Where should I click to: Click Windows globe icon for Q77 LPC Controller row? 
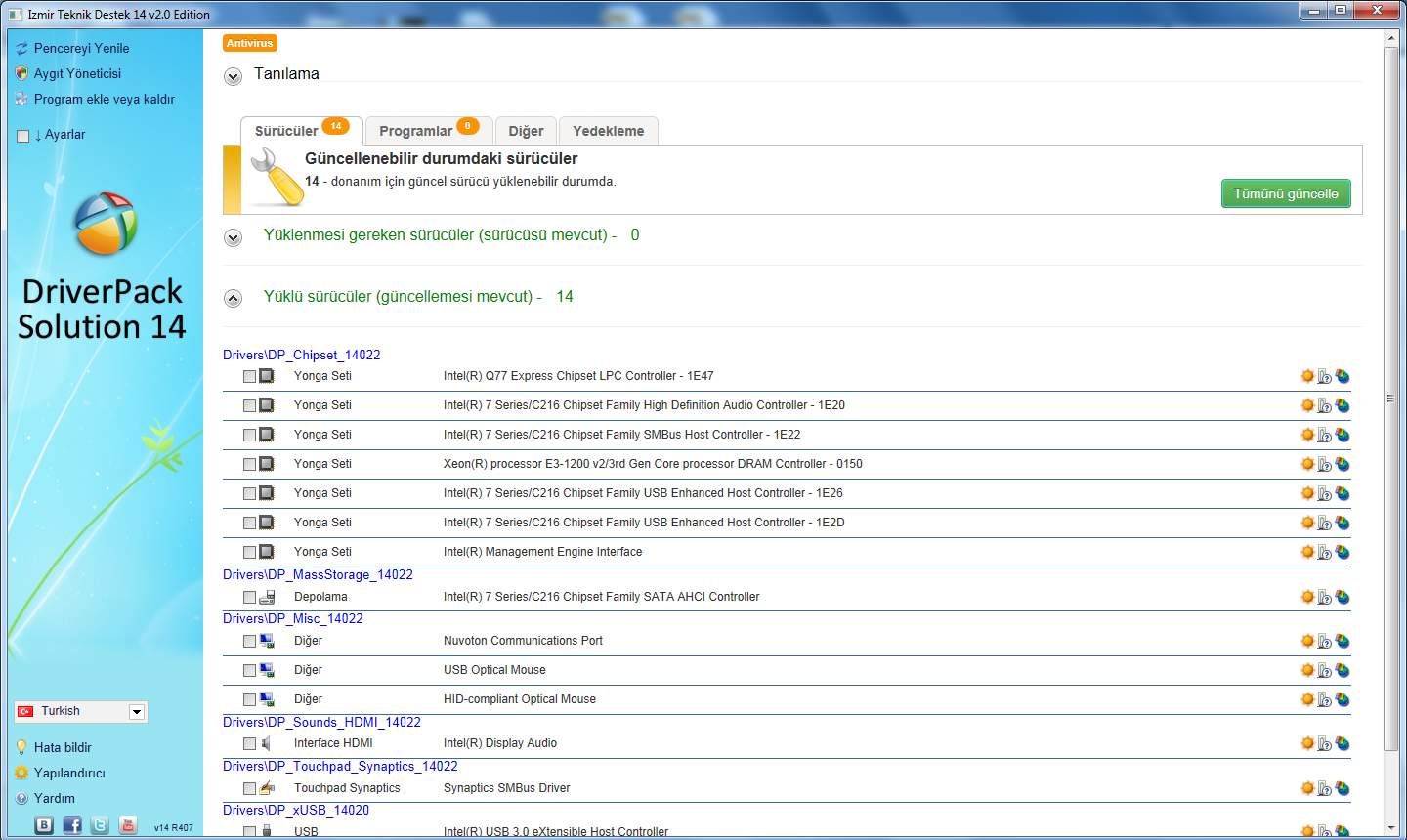point(1343,376)
